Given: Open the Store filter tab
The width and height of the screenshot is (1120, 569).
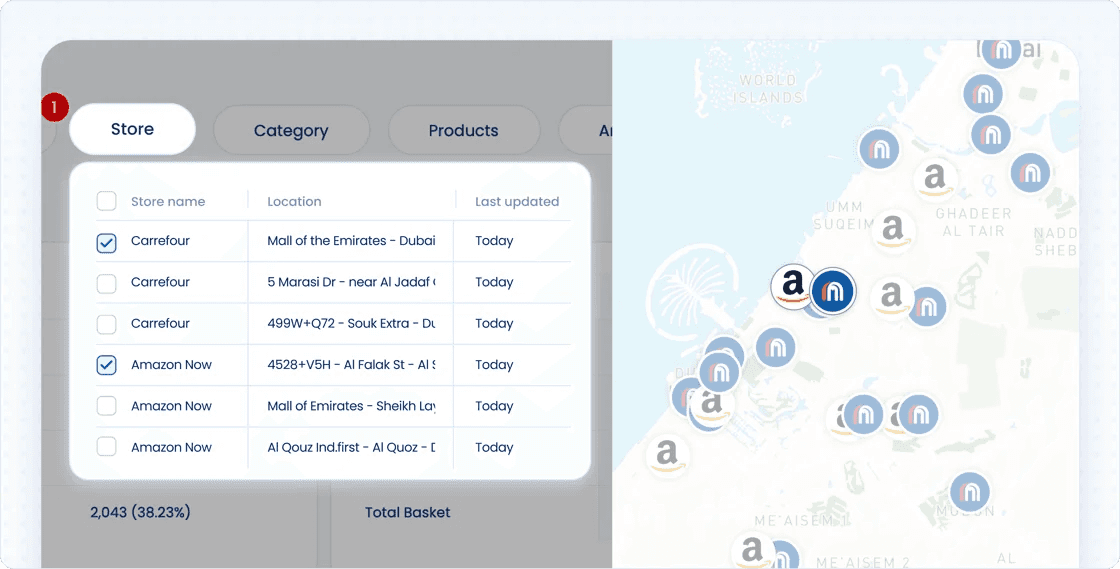Looking at the screenshot, I should click(132, 129).
